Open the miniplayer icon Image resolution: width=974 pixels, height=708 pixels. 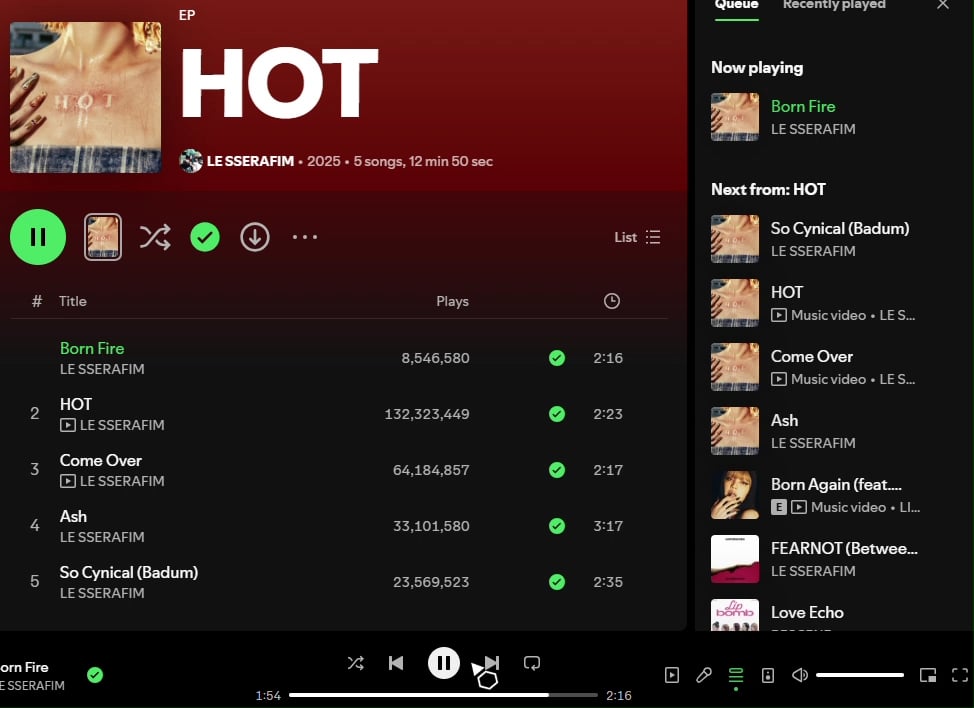[928, 675]
